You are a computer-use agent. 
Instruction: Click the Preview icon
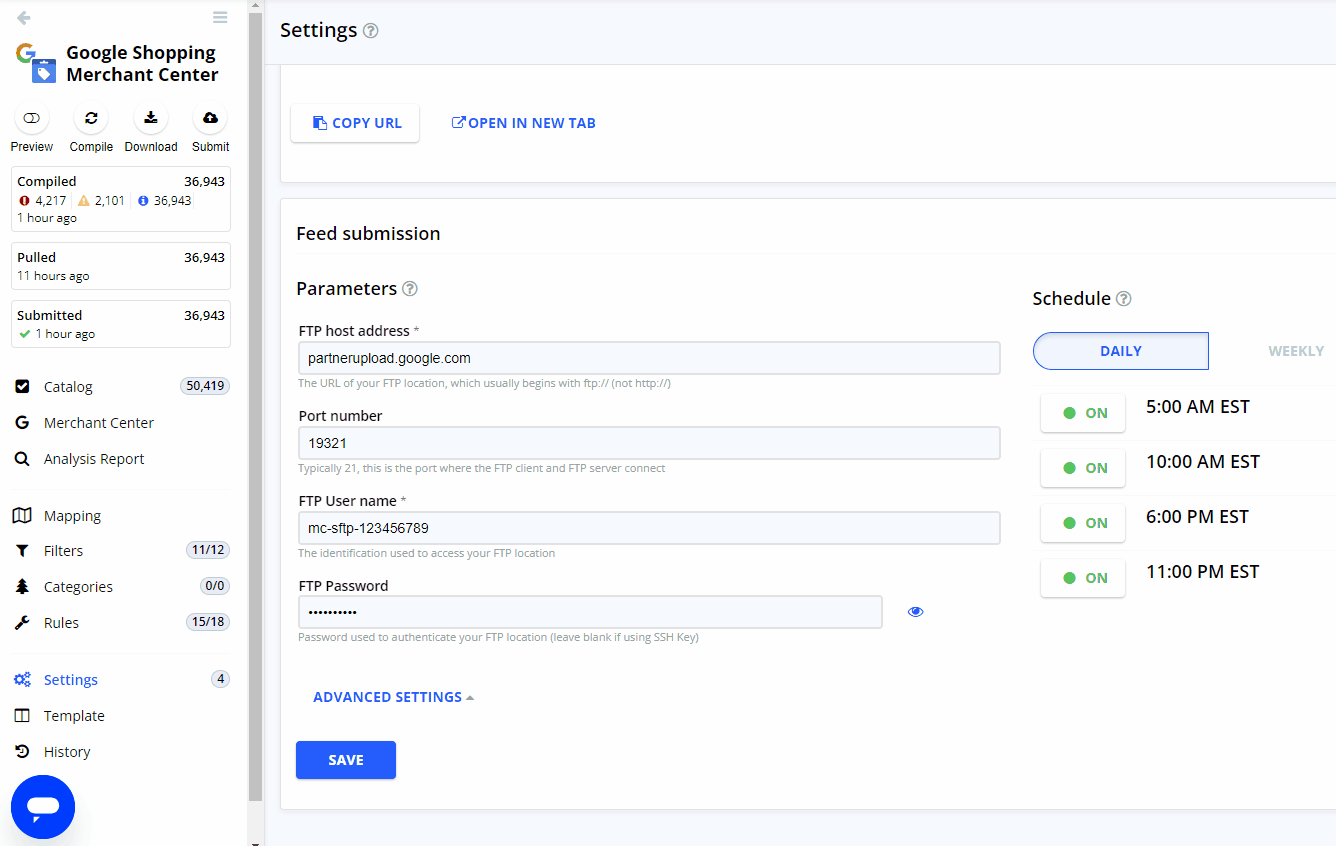click(32, 118)
